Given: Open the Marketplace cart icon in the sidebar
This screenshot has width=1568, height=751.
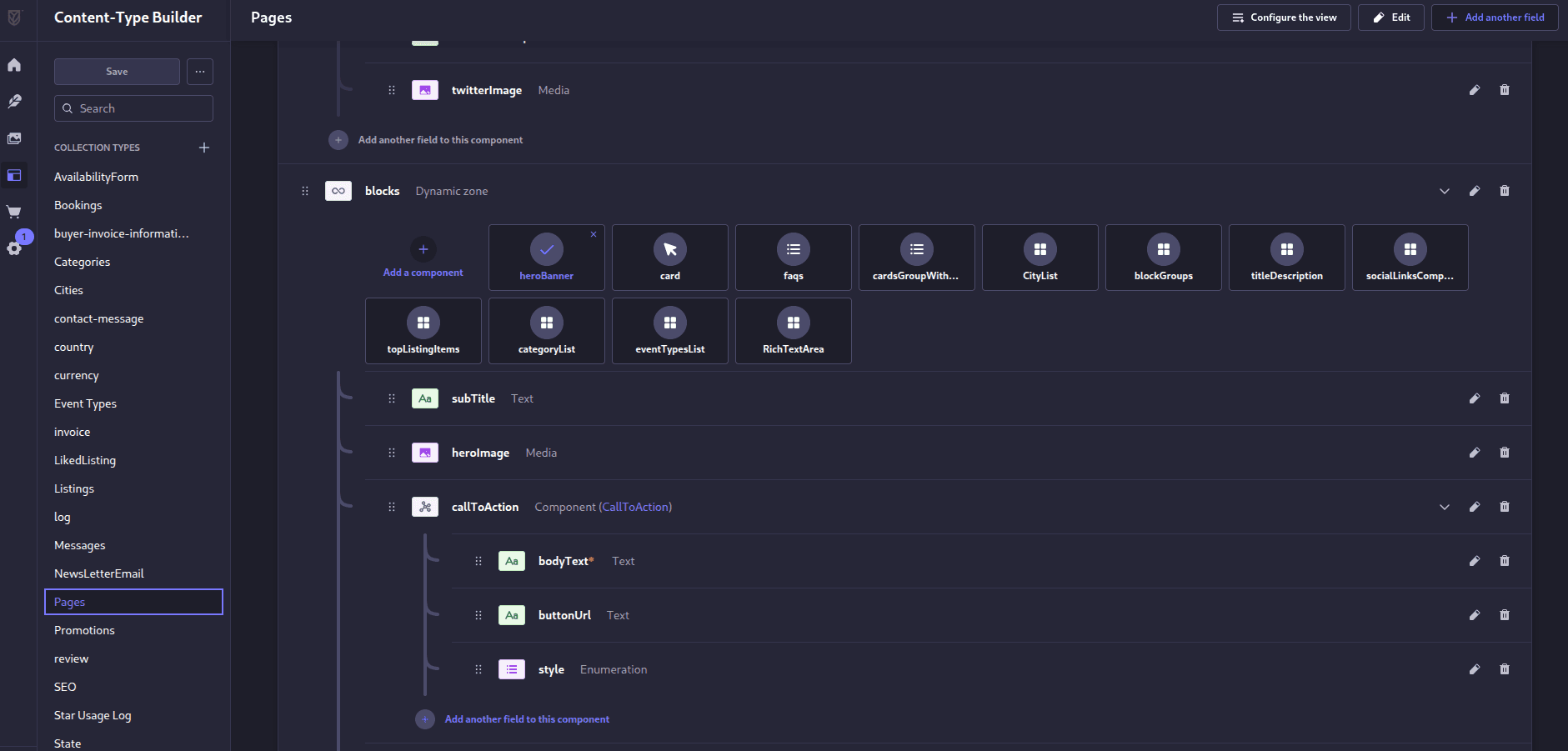Looking at the screenshot, I should click(14, 212).
